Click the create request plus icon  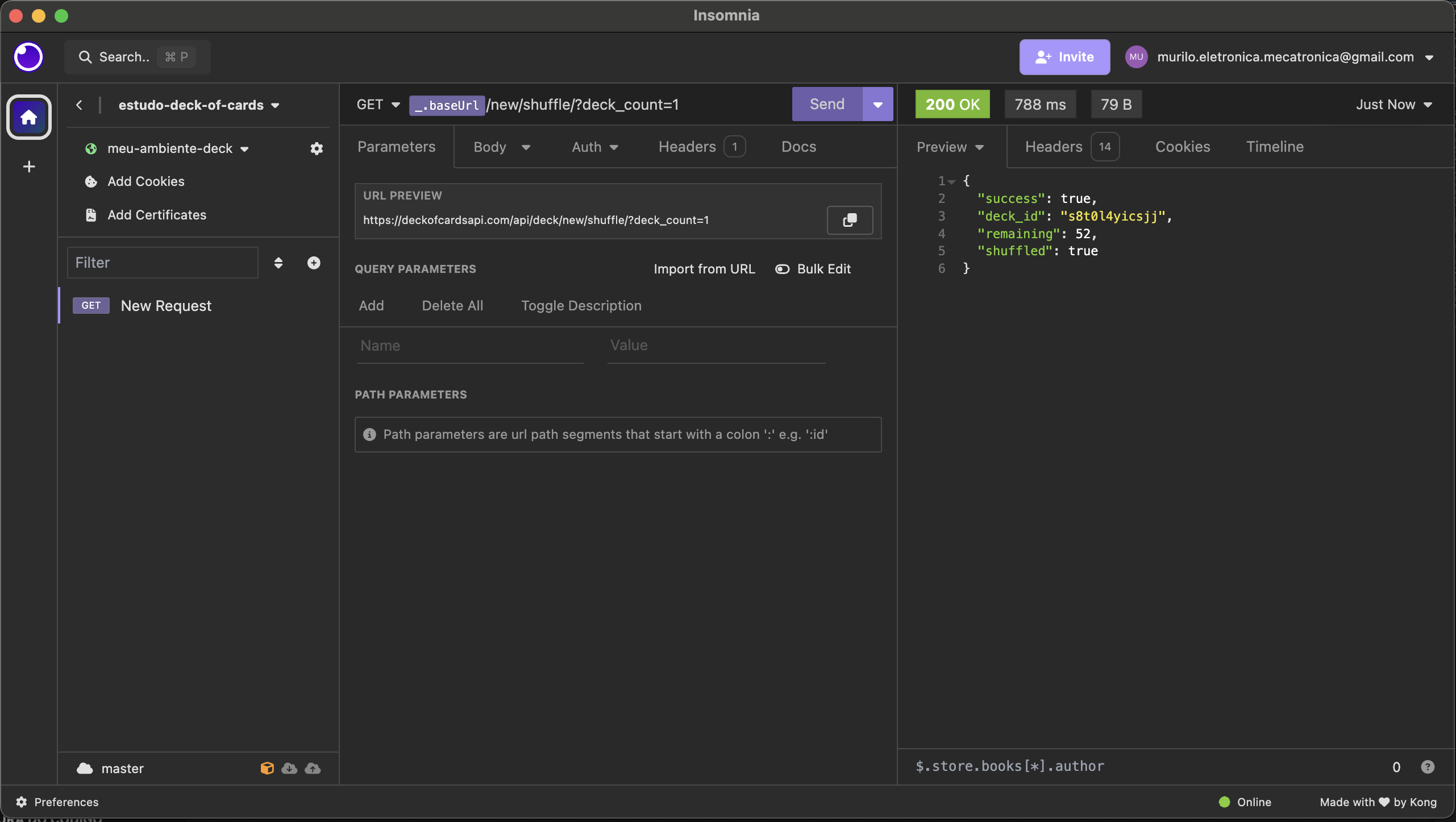pyautogui.click(x=314, y=263)
